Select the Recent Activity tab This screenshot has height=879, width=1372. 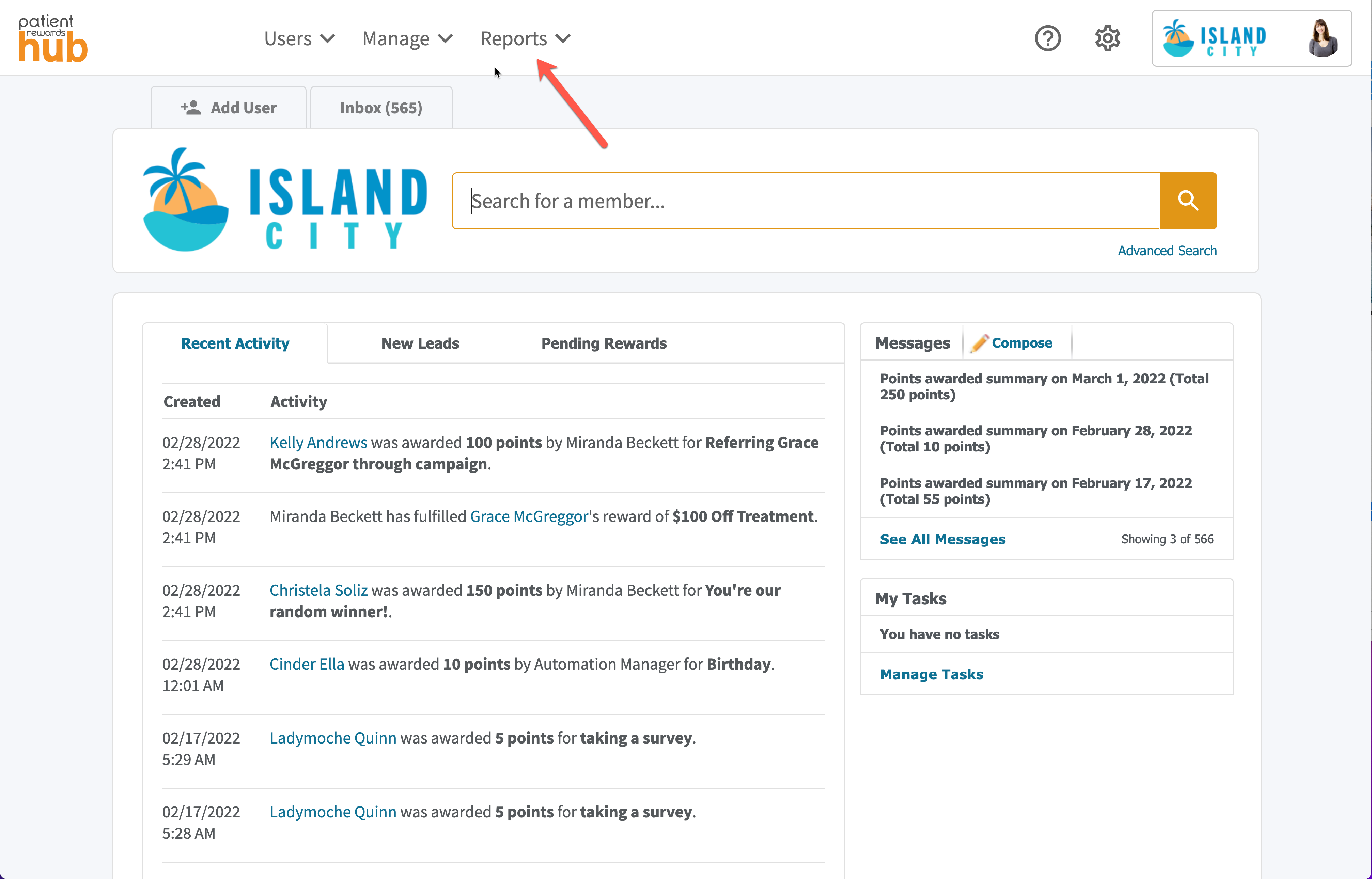235,343
